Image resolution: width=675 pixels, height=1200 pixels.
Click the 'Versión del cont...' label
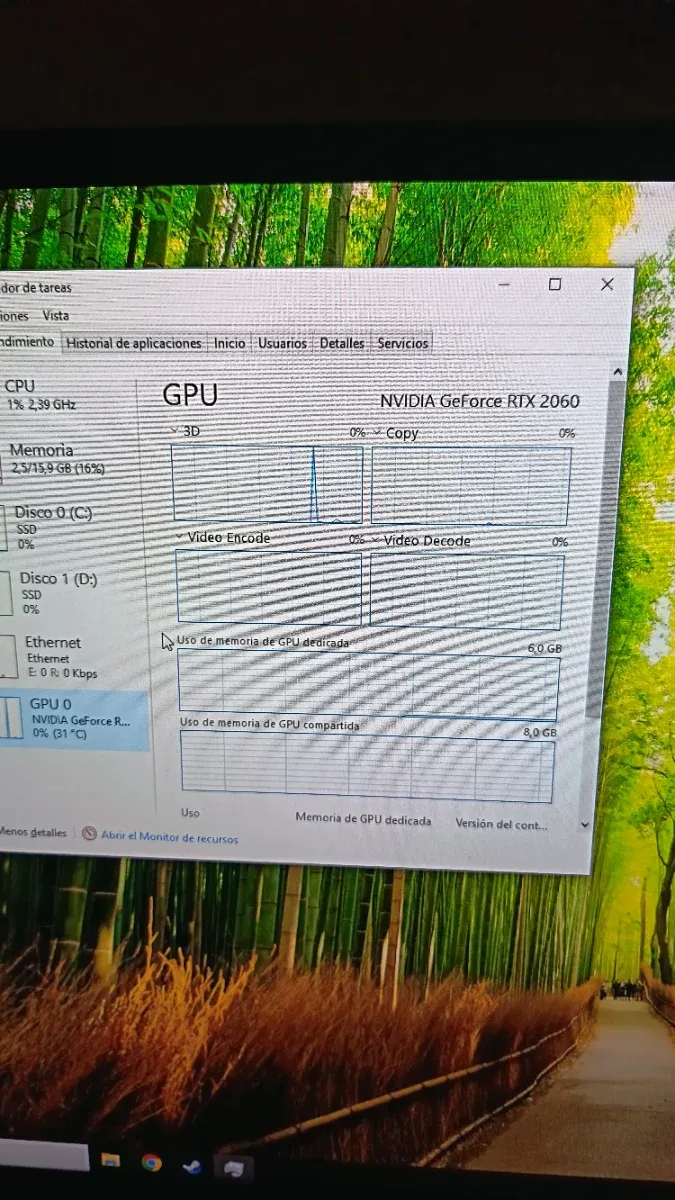tap(501, 824)
